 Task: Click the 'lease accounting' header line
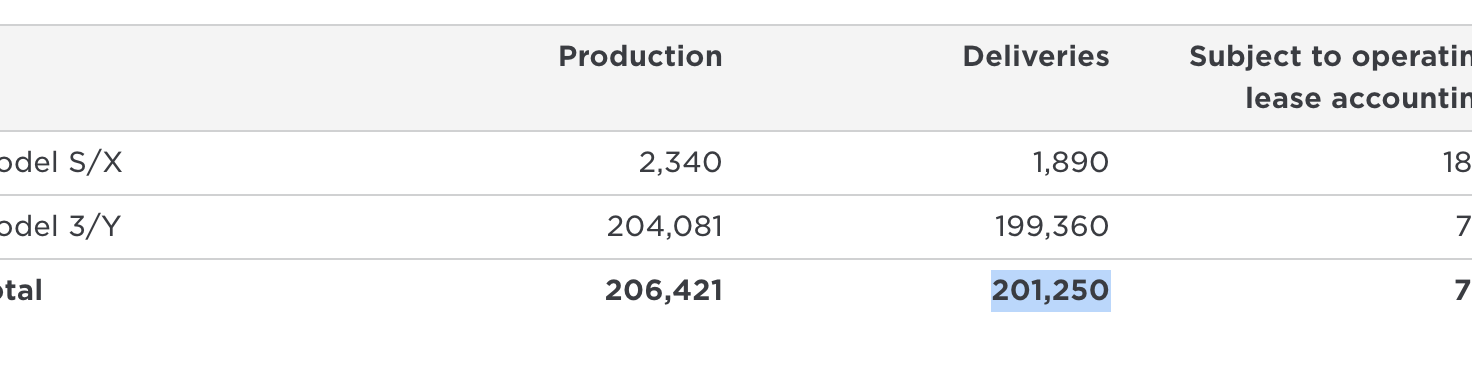[1358, 99]
